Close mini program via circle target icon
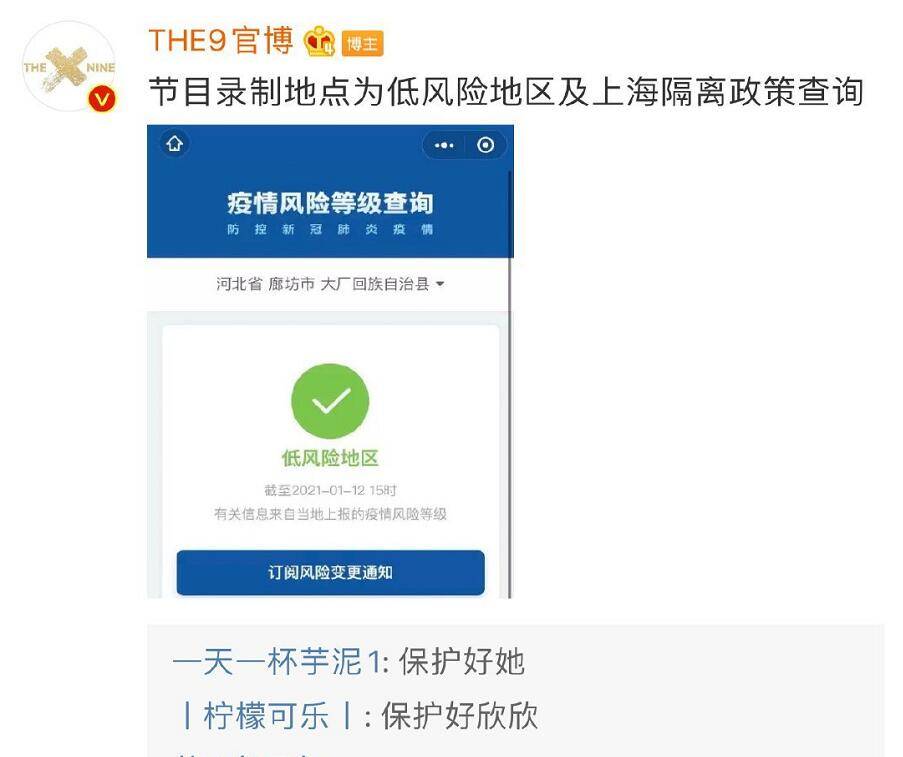 485,145
